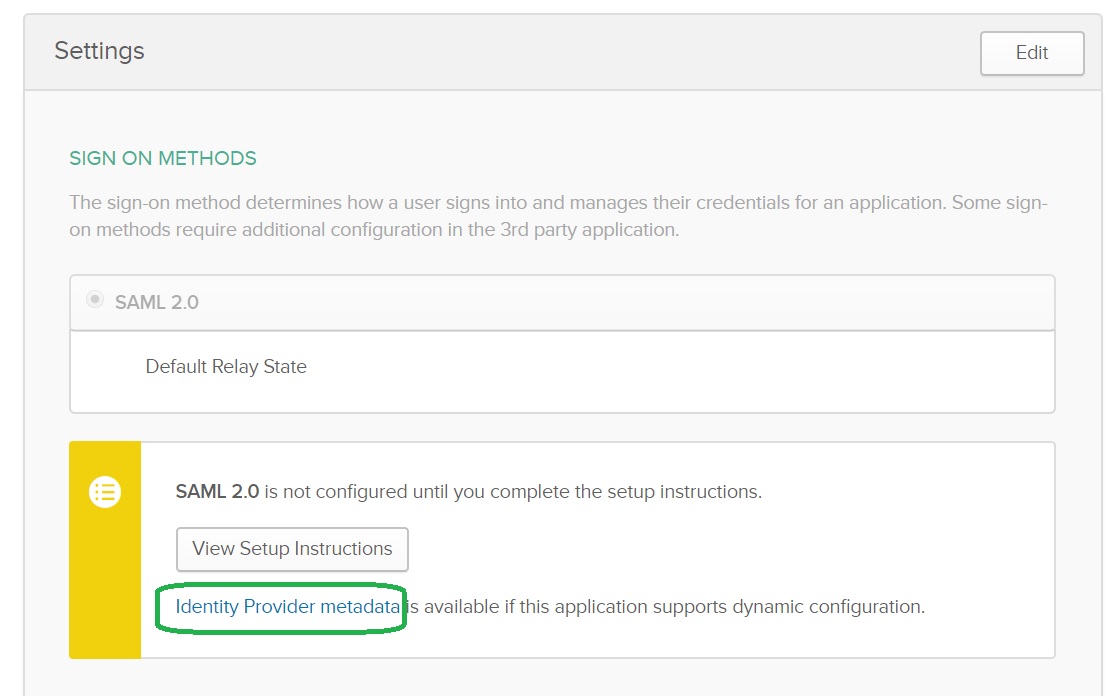The height and width of the screenshot is (696, 1118).
Task: Click the SAML 2.0 option header row
Action: point(600,302)
